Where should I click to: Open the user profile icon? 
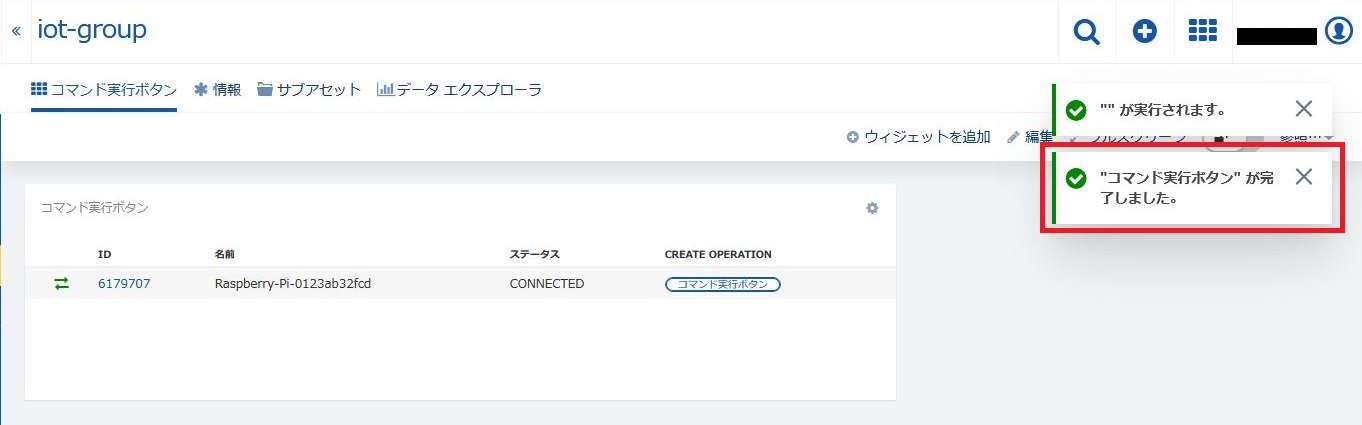[x=1338, y=32]
